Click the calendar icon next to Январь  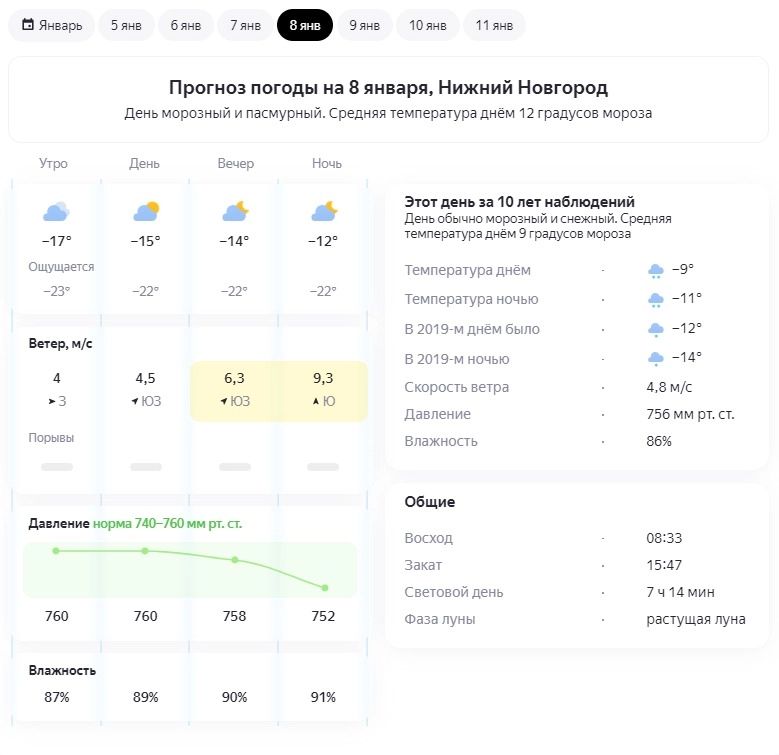click(28, 25)
